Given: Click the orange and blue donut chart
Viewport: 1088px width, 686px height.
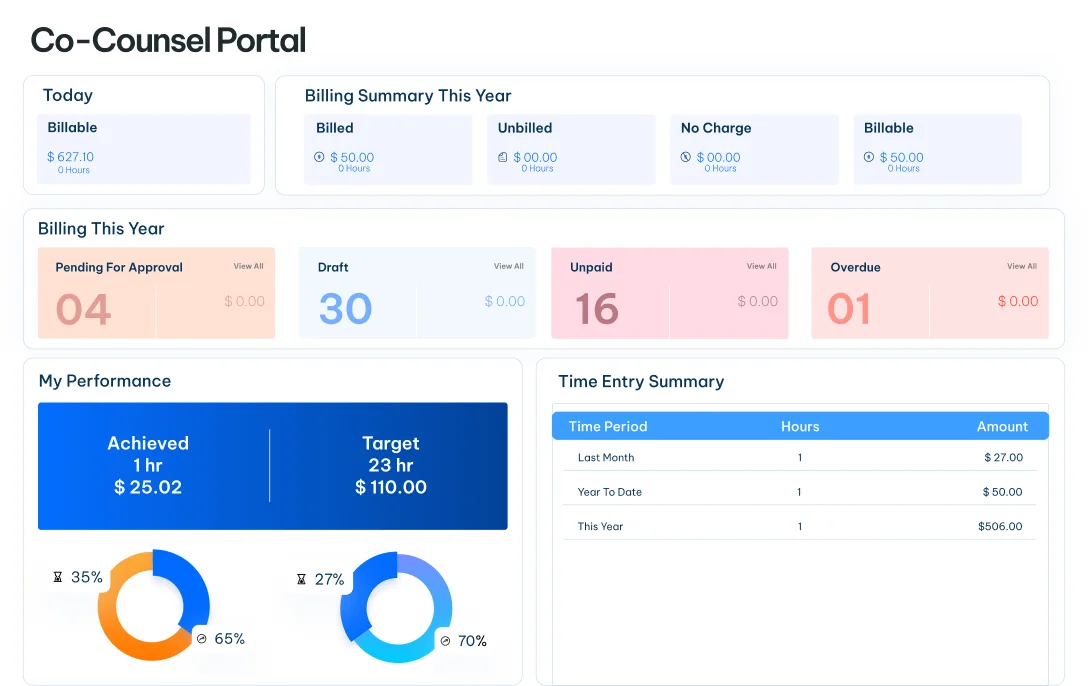Looking at the screenshot, I should click(x=153, y=605).
